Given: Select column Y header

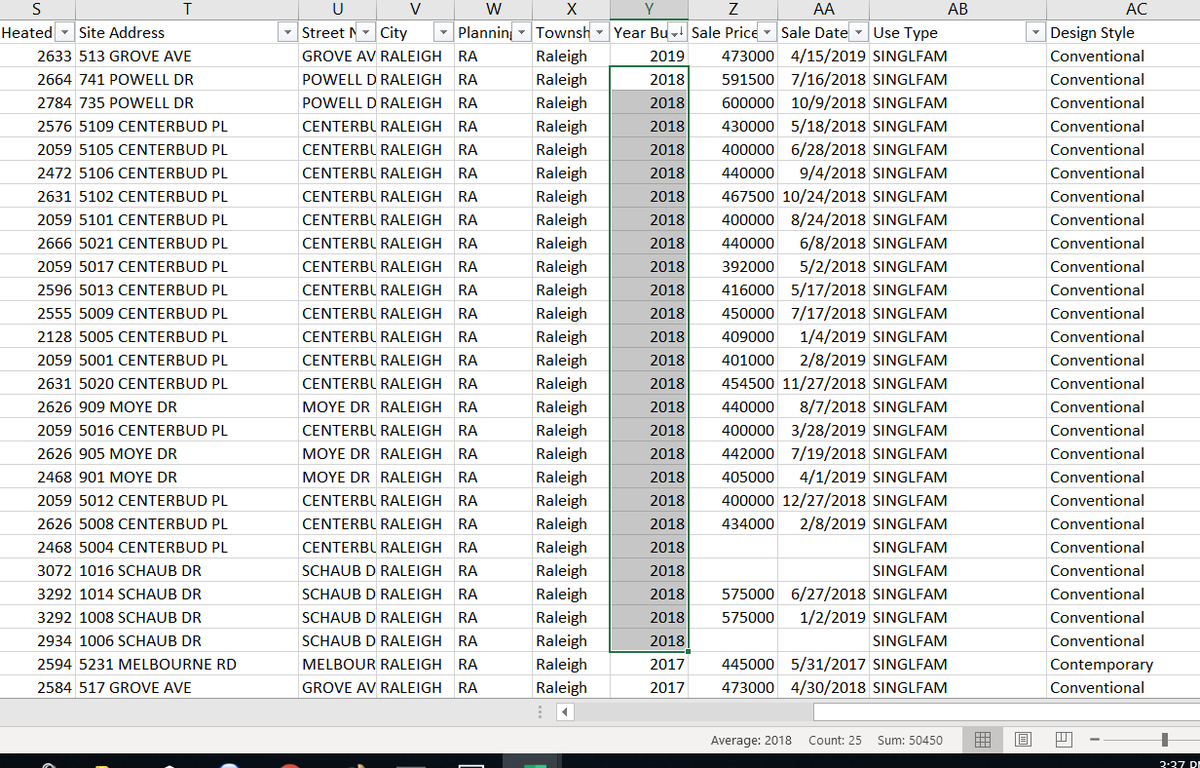Looking at the screenshot, I should click(x=649, y=10).
